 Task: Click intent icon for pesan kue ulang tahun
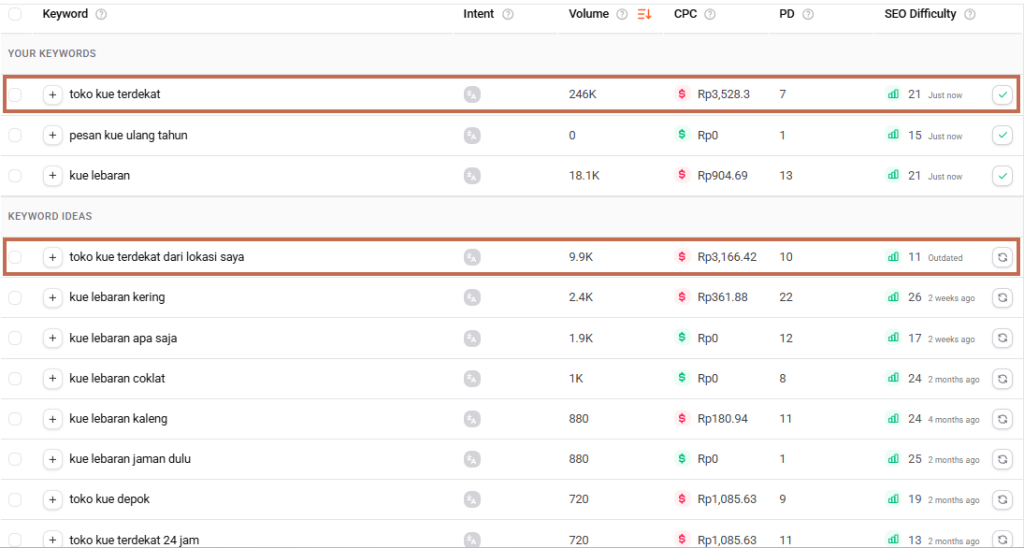pyautogui.click(x=472, y=136)
